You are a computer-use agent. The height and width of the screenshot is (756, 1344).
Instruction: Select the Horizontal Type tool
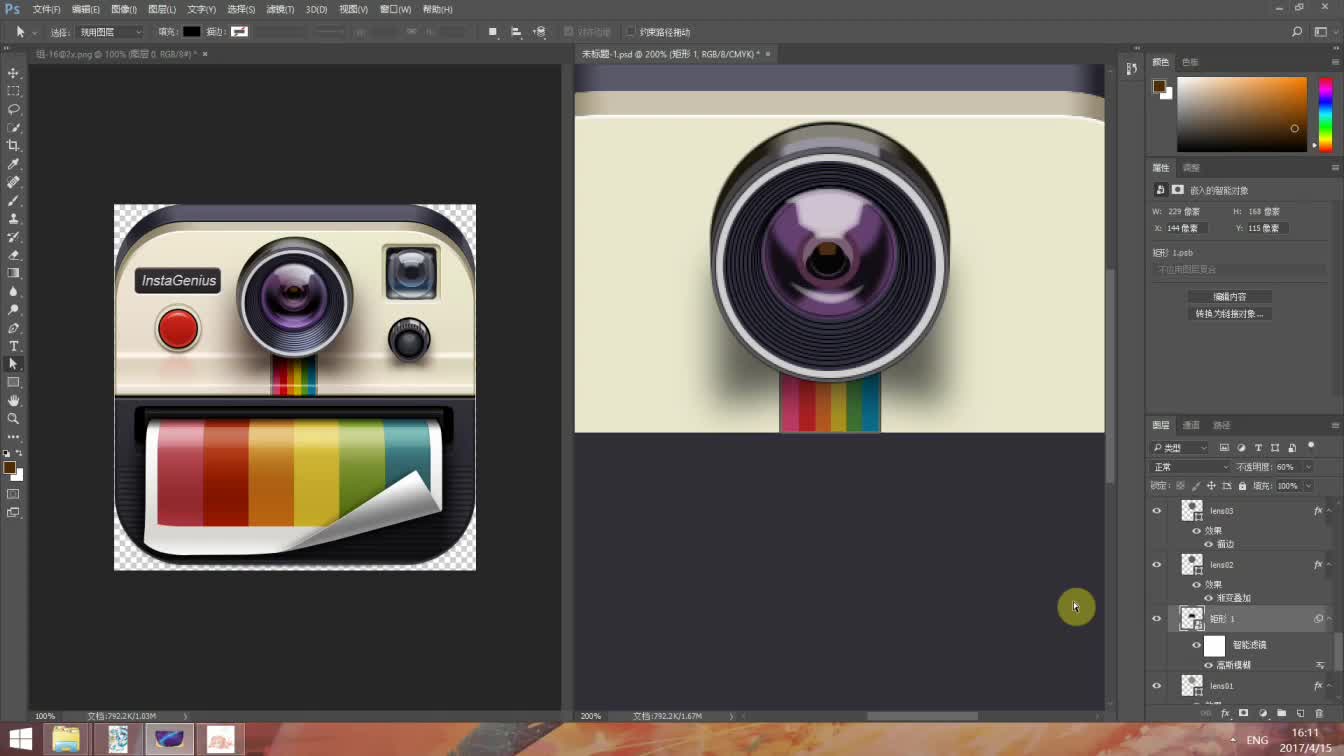tap(13, 346)
